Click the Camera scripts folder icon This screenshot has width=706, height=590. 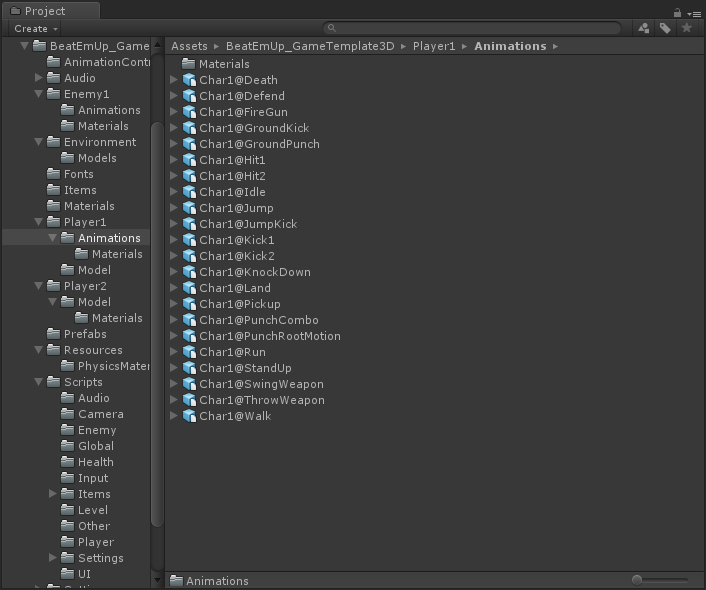[68, 414]
